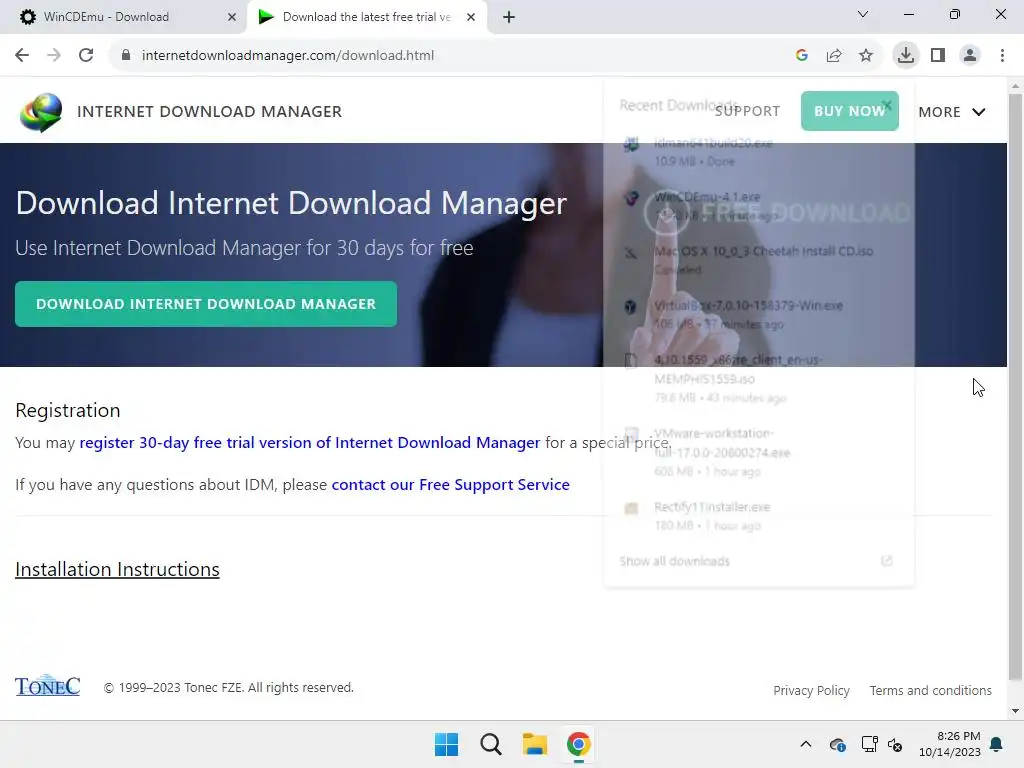Open VirtualBox-7.0.10 Win.exe download entry
Screen dimensions: 1024x768
(758, 314)
